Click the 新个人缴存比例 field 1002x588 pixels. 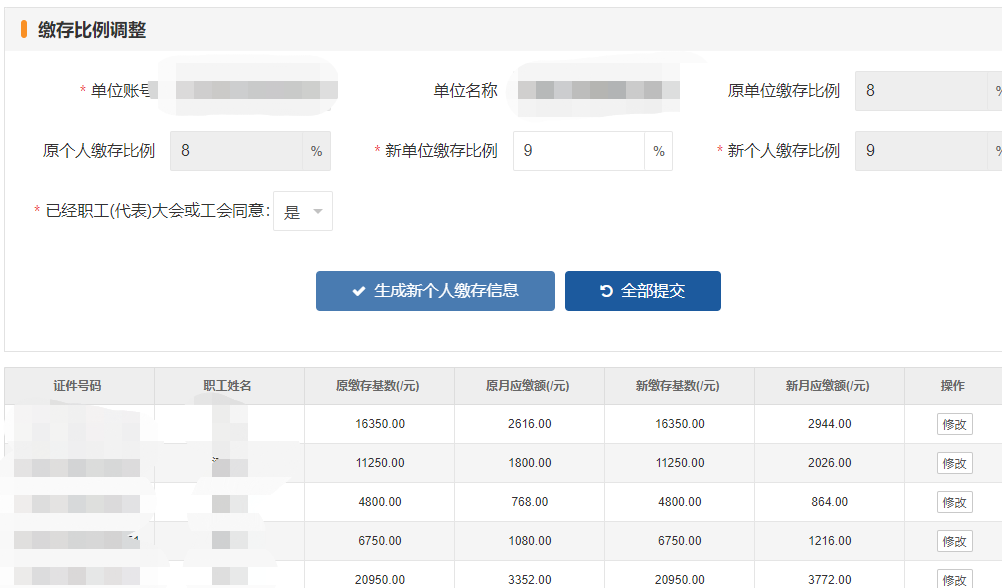[922, 151]
